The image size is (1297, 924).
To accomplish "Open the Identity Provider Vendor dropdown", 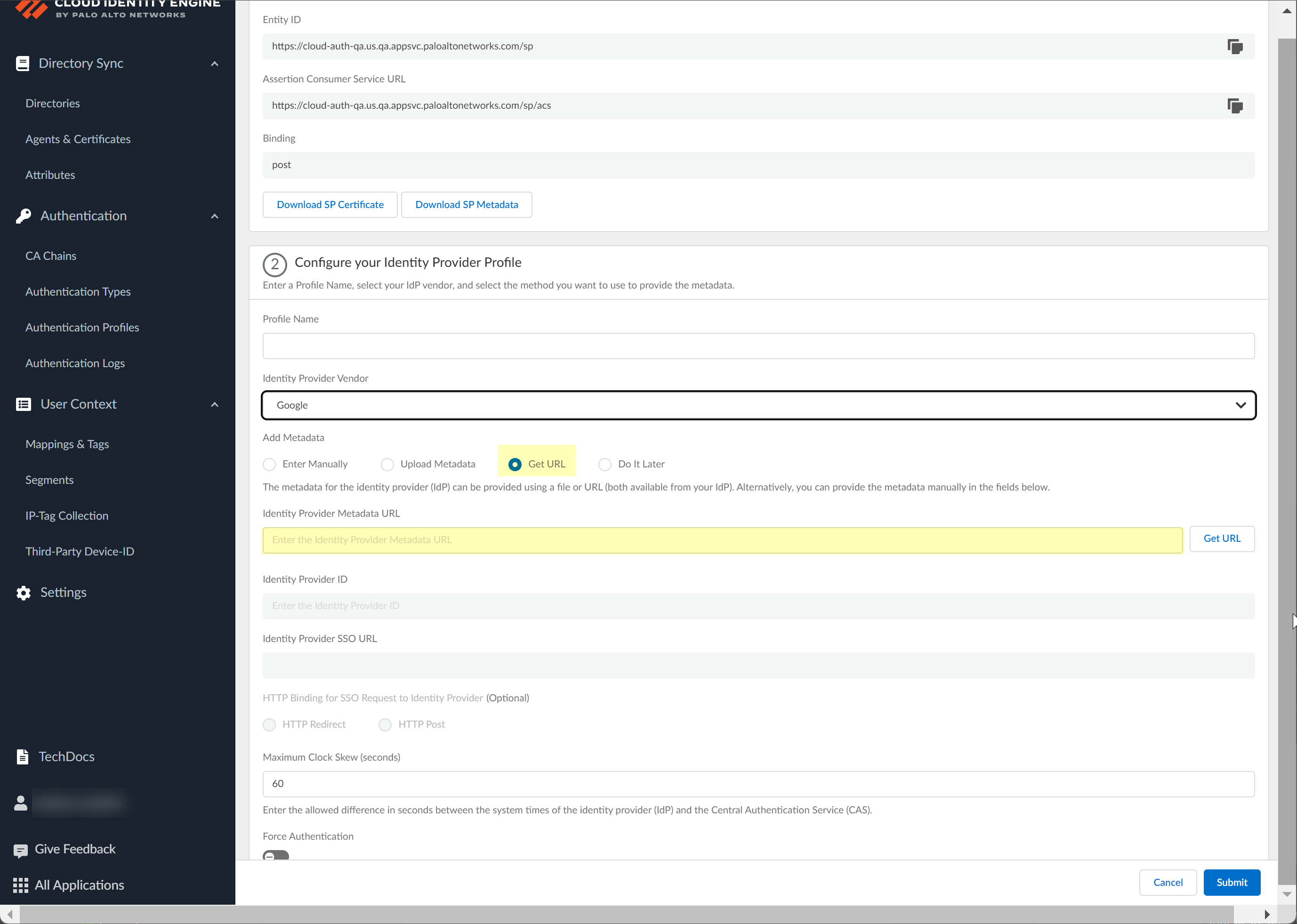I will (x=1241, y=405).
